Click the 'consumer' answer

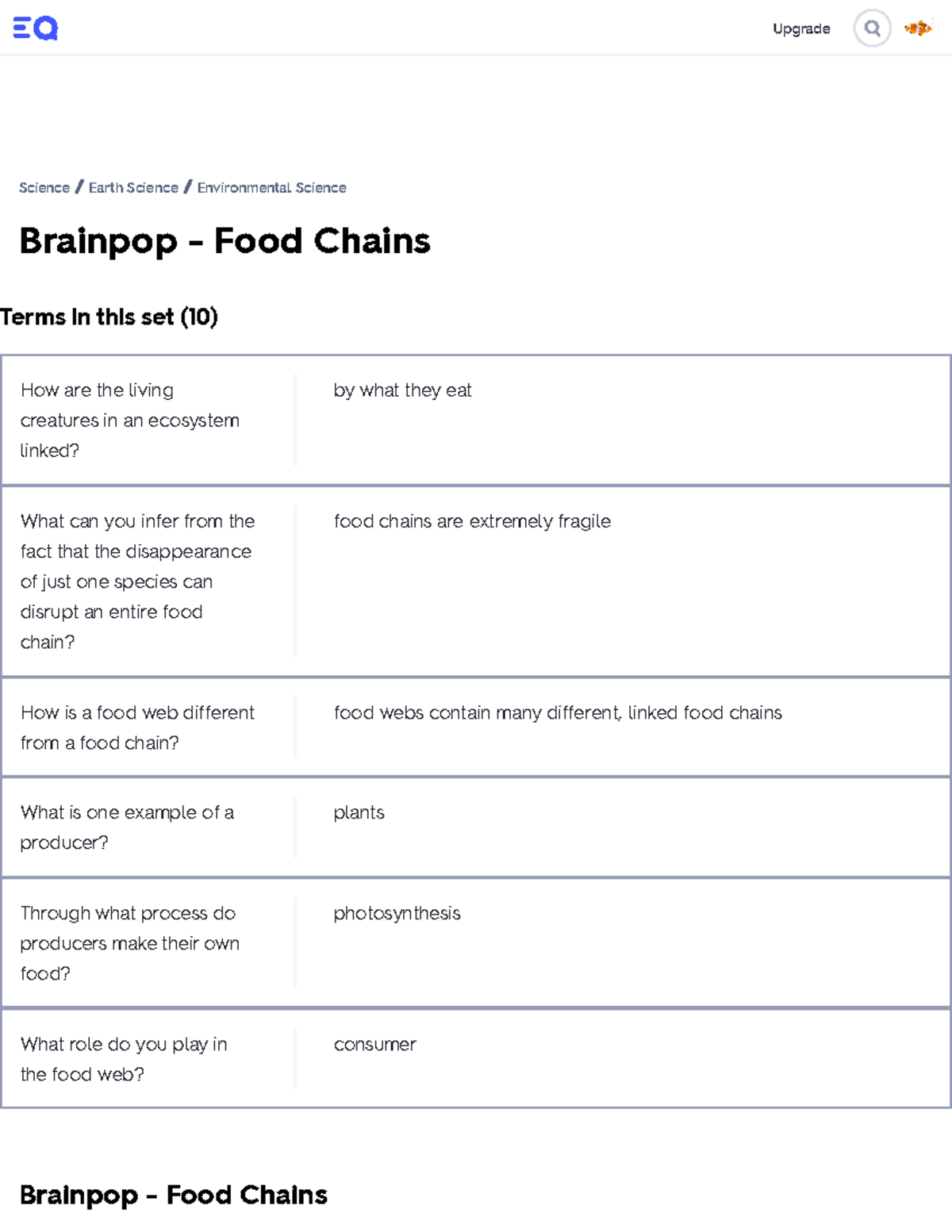coord(374,1045)
